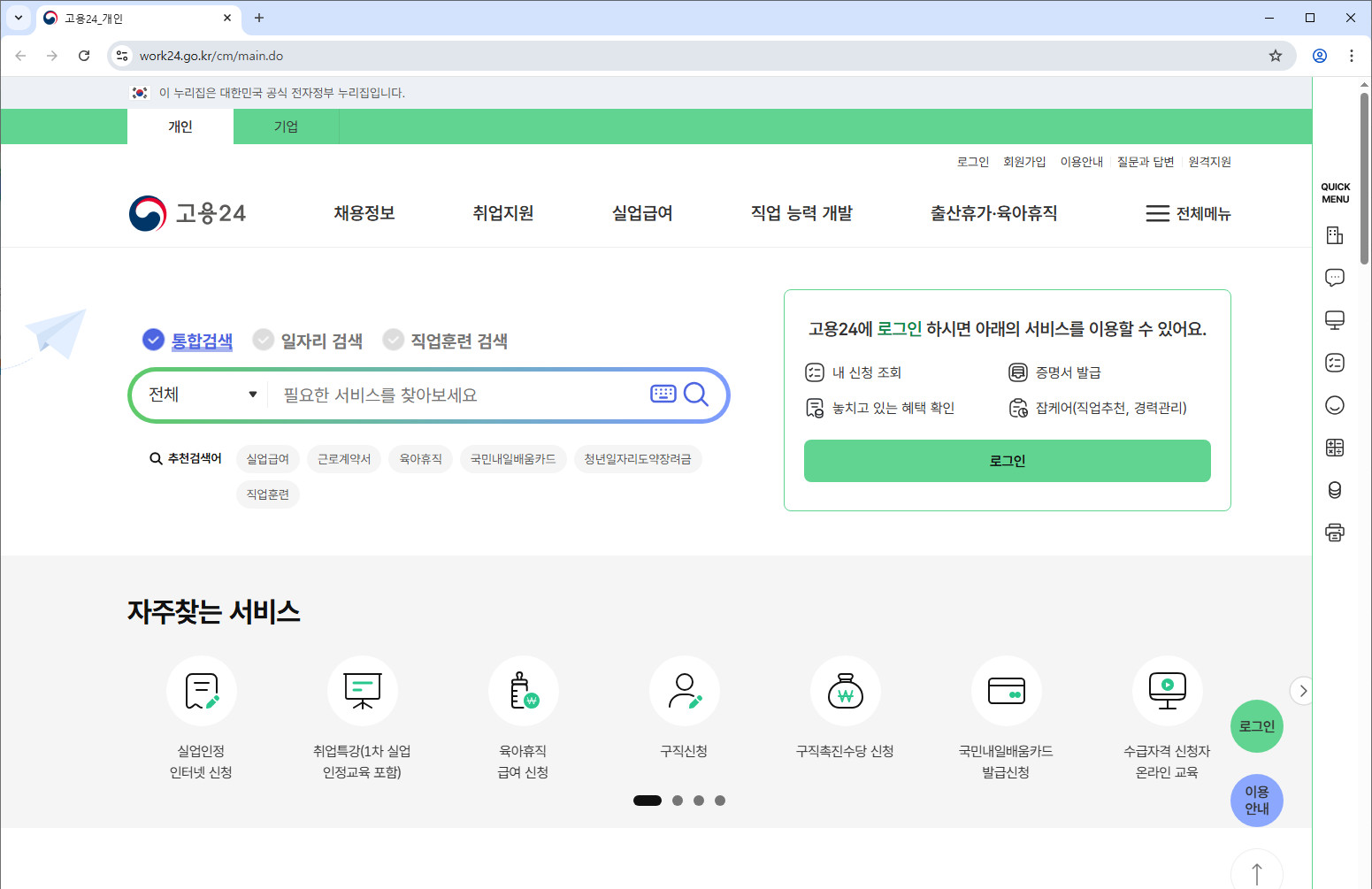Go to the second carousel page dot
Viewport: 1372px width, 889px height.
click(678, 801)
